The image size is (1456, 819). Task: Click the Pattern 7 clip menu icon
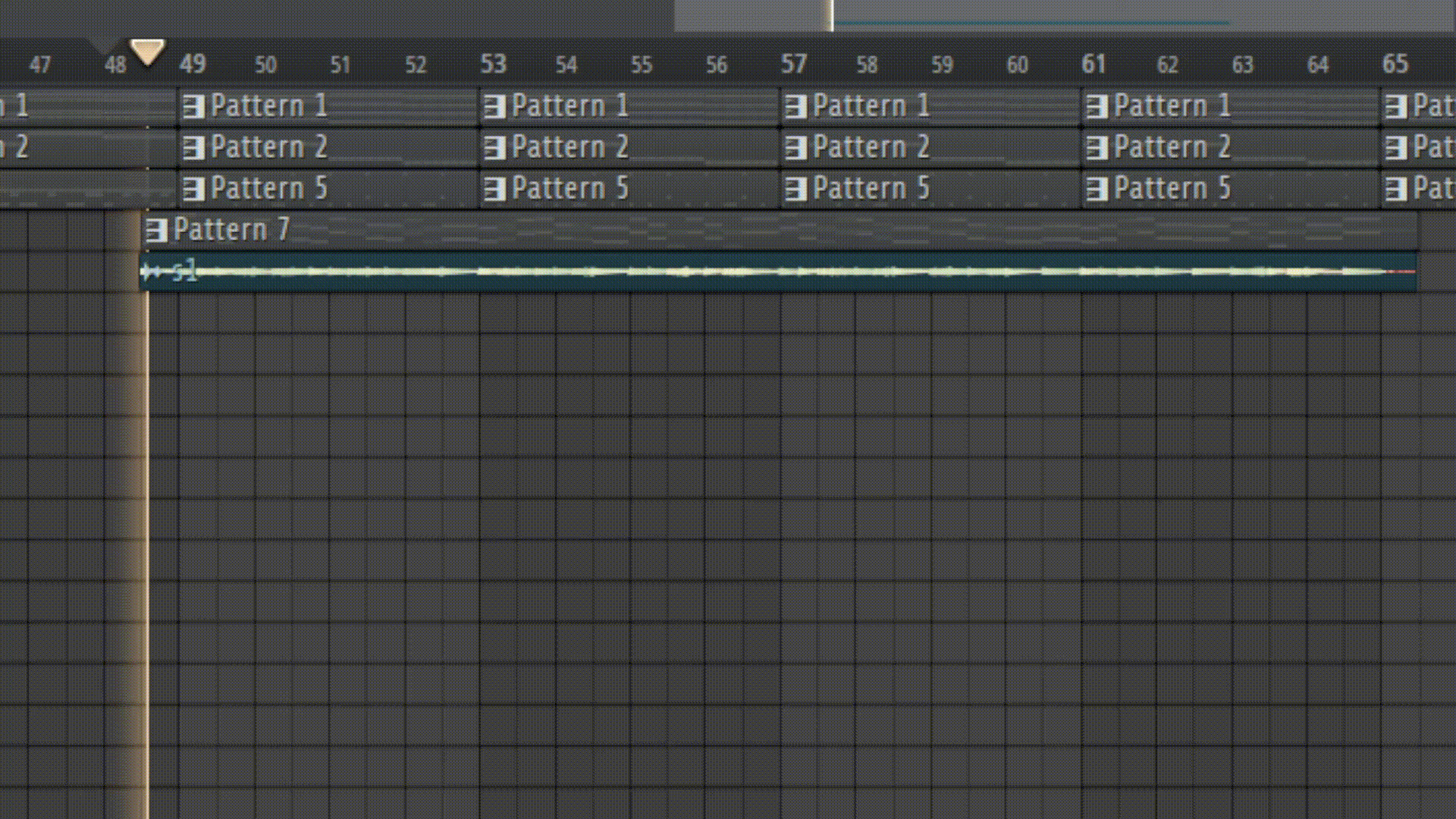point(156,230)
